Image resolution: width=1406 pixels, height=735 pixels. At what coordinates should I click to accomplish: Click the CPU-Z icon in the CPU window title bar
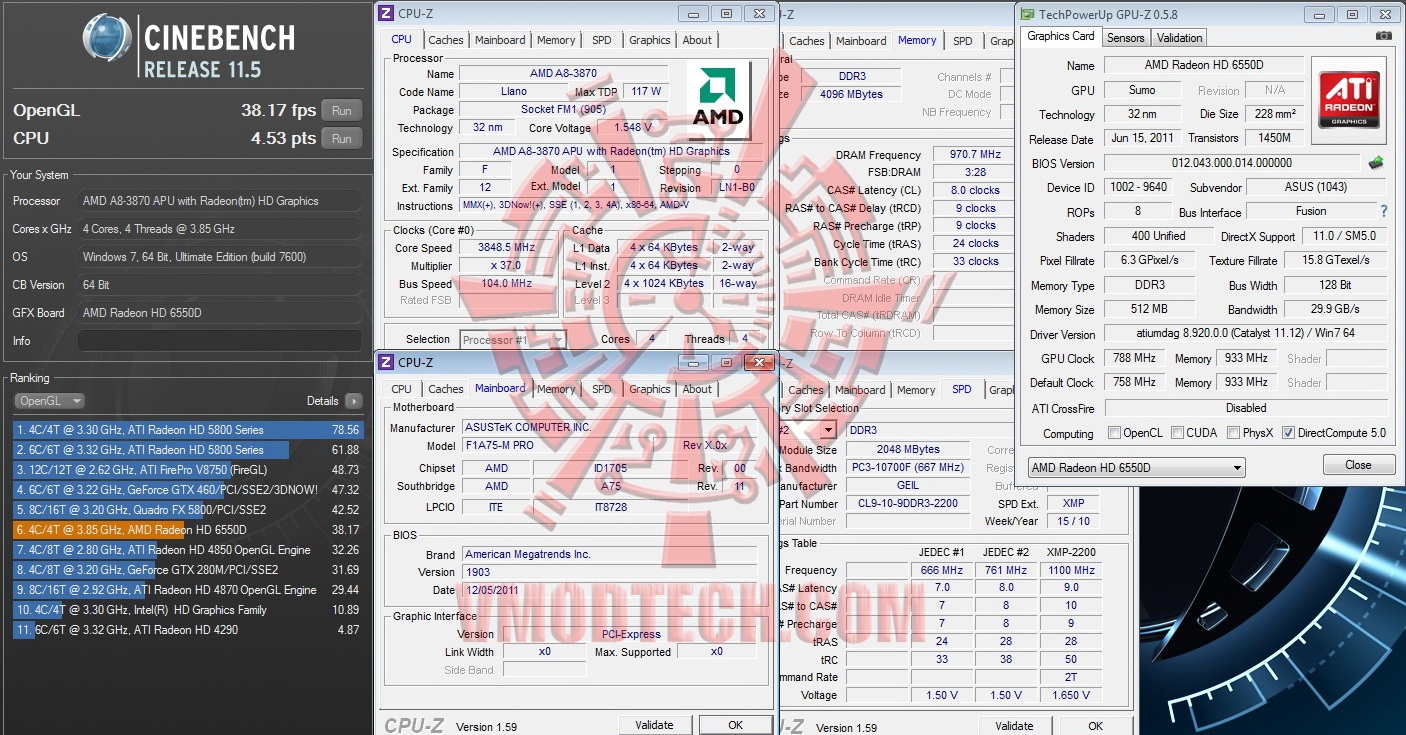coord(386,14)
